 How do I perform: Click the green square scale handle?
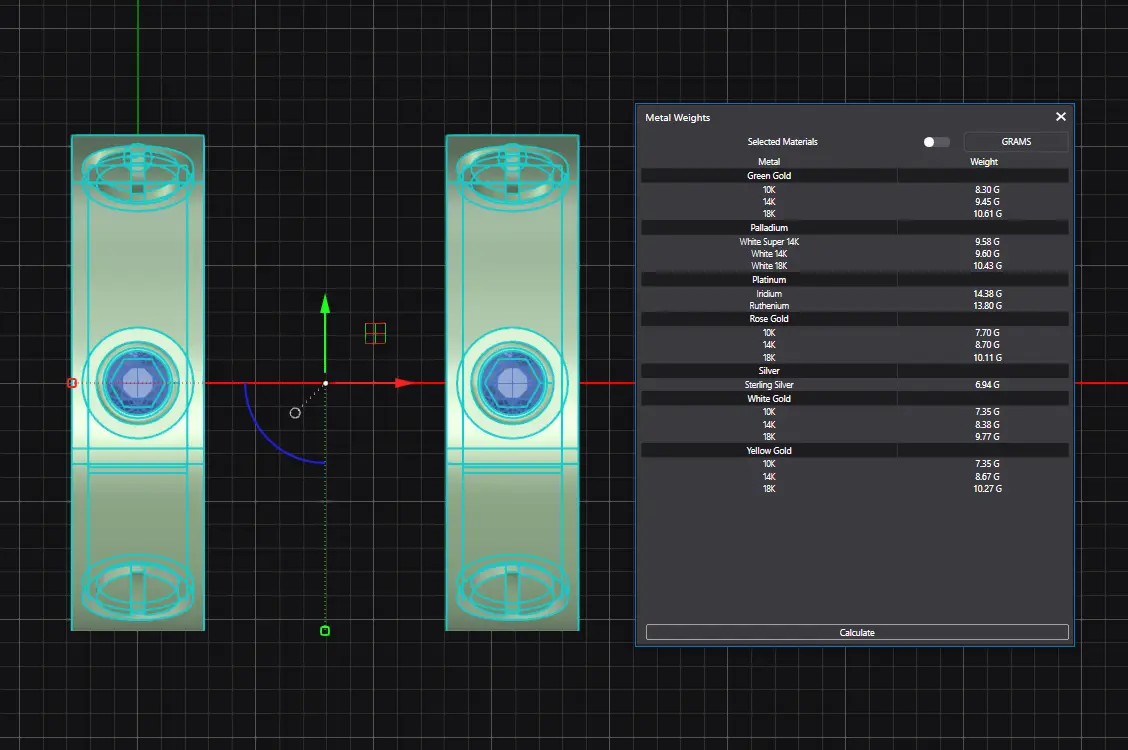(324, 630)
